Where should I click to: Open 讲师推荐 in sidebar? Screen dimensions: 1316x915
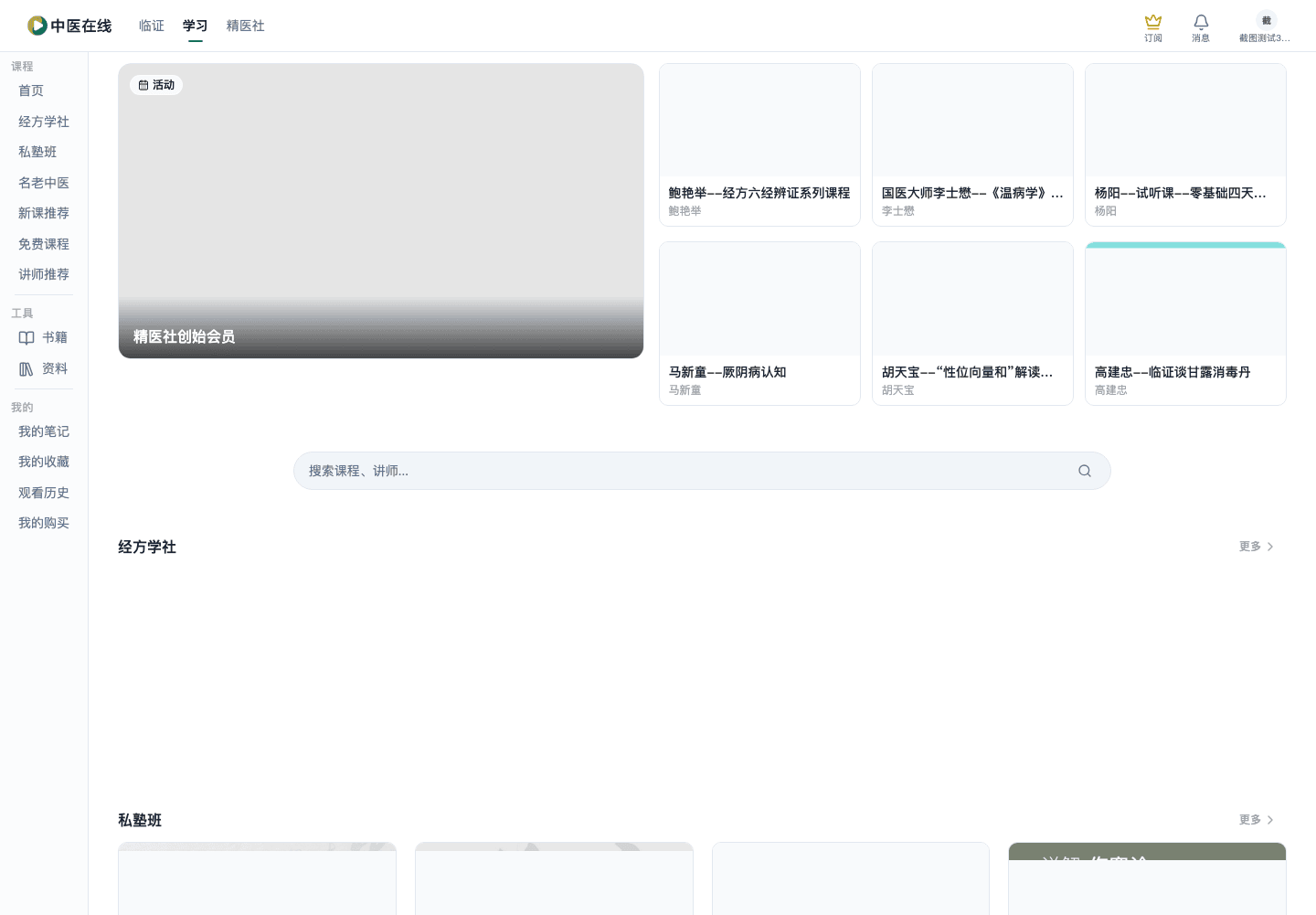44,274
